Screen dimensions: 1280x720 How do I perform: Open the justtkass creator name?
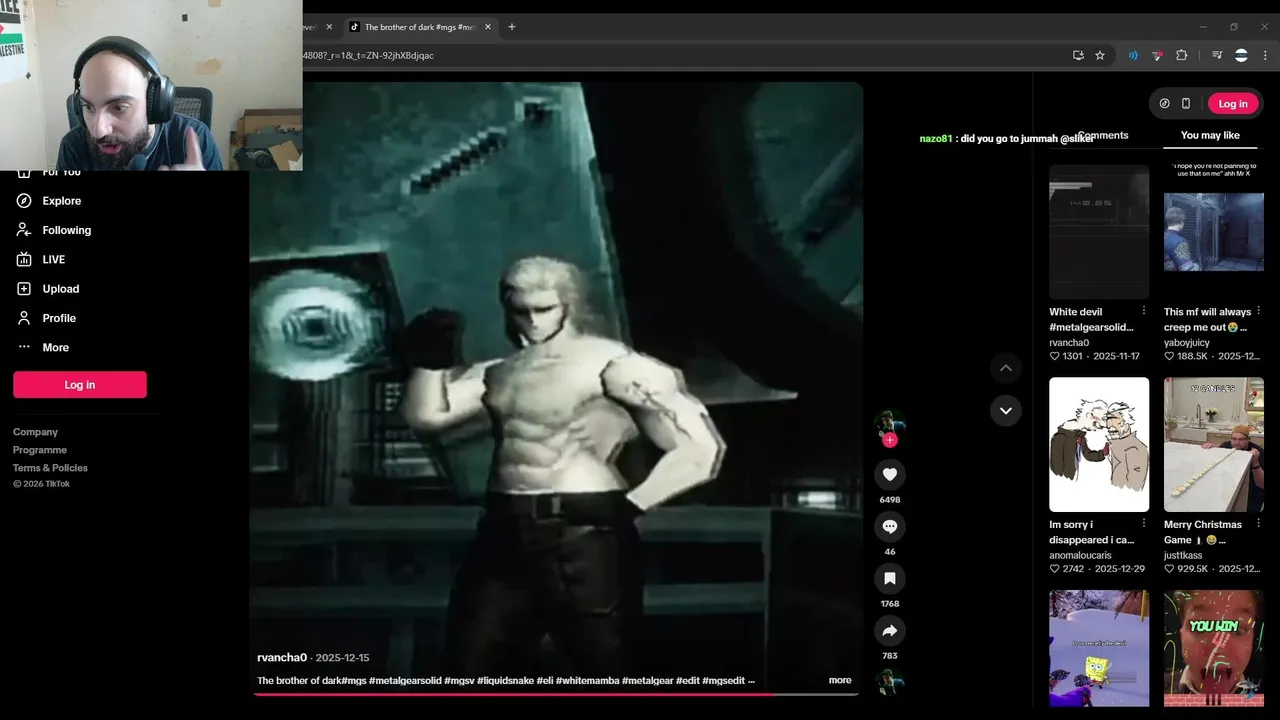tap(1185, 555)
